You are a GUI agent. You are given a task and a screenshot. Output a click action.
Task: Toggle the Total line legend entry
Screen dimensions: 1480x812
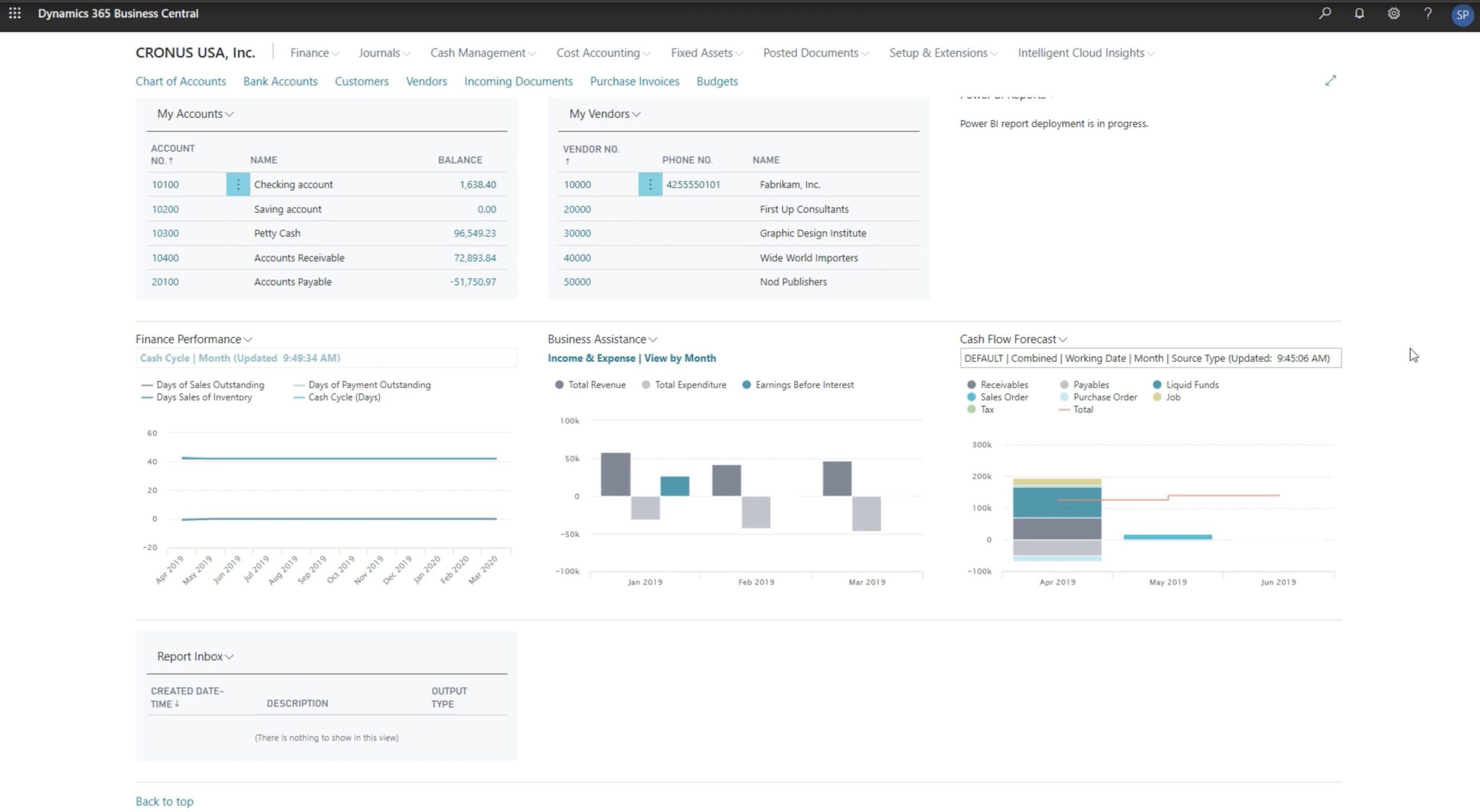tap(1076, 409)
